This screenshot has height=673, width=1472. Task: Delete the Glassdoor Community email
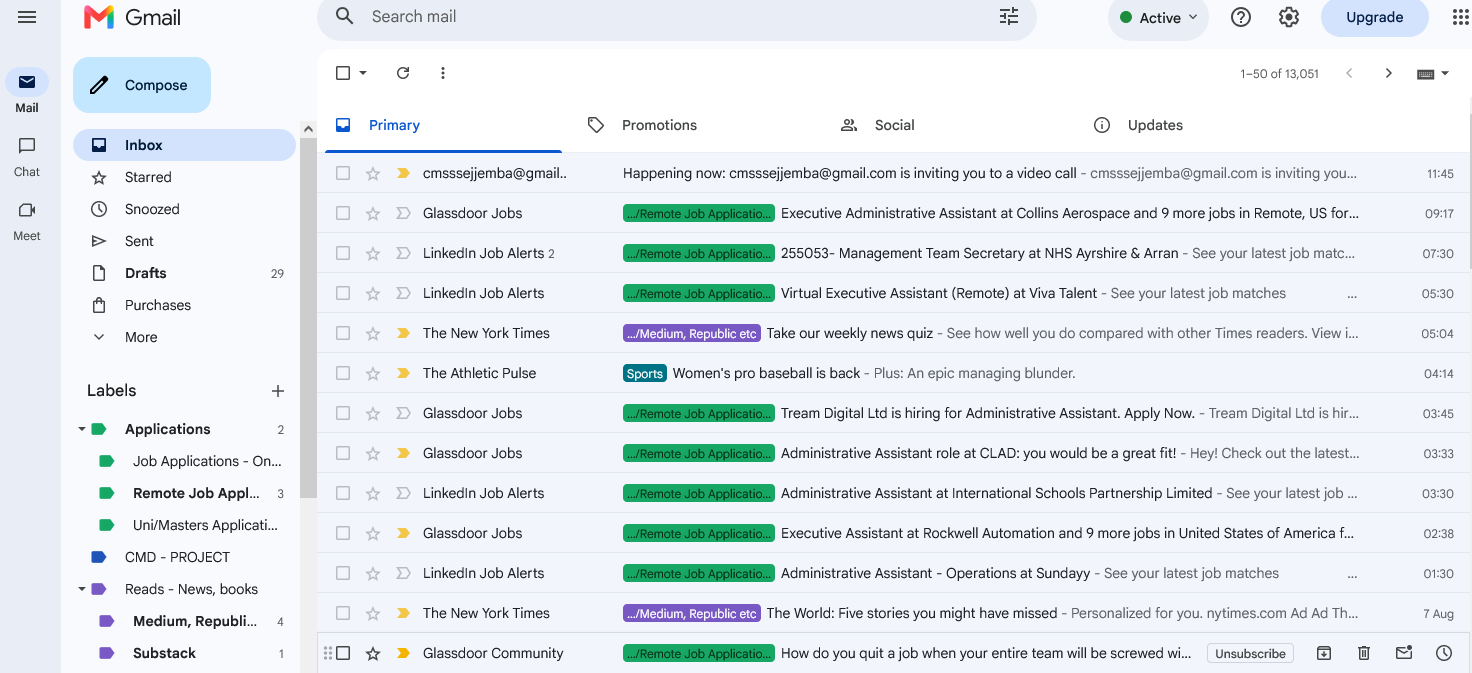(1364, 653)
